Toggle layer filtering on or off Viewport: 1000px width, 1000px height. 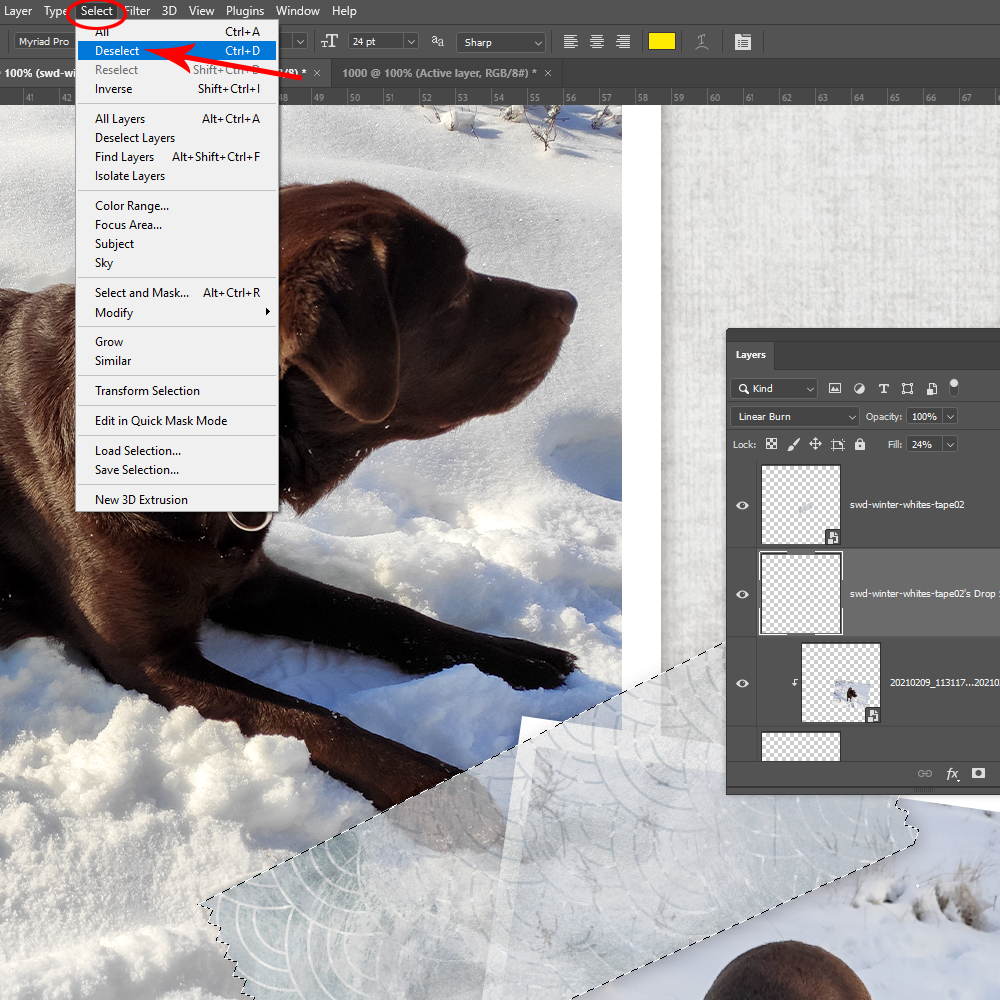point(954,386)
